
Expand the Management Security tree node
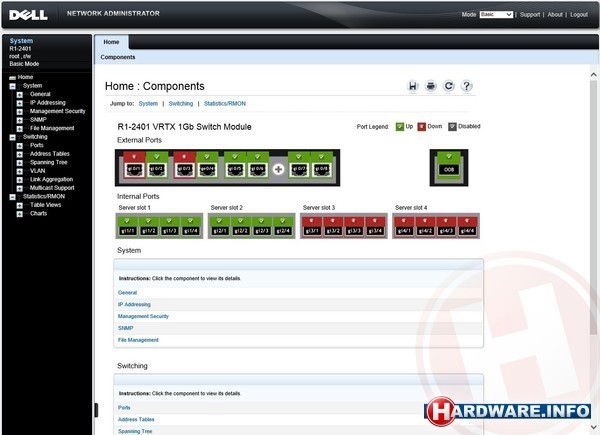coord(20,112)
